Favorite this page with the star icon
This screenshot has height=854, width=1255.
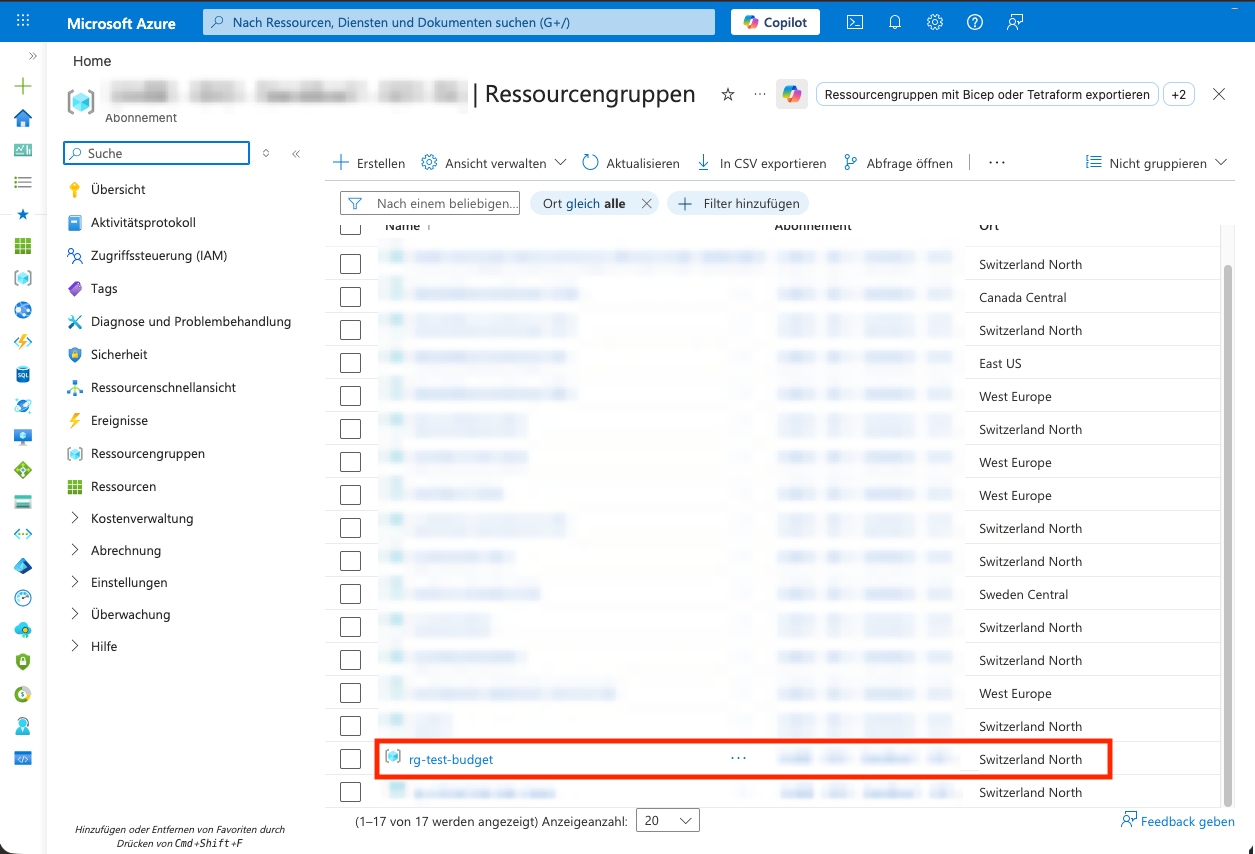(x=728, y=94)
